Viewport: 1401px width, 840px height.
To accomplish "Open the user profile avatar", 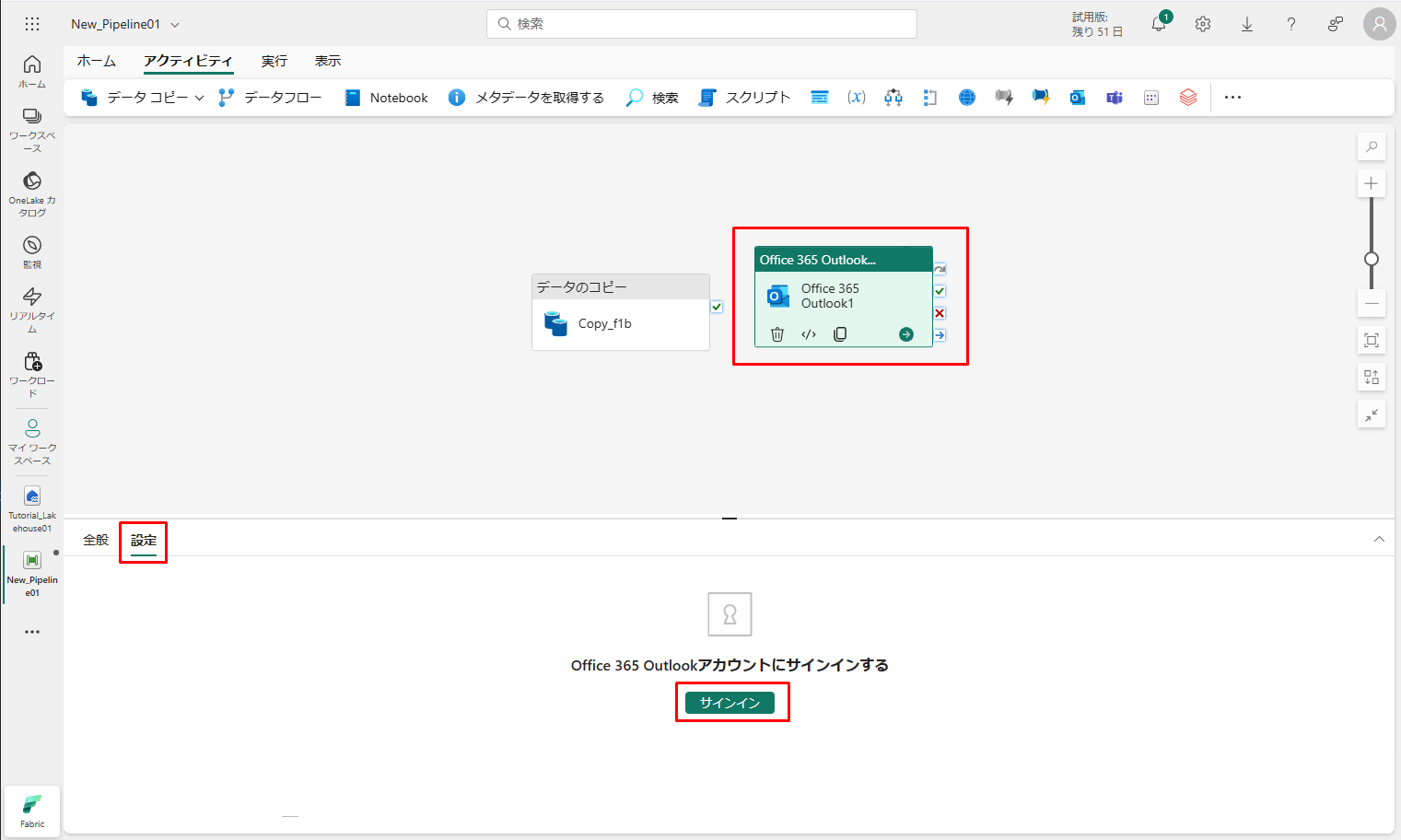I will [x=1380, y=25].
